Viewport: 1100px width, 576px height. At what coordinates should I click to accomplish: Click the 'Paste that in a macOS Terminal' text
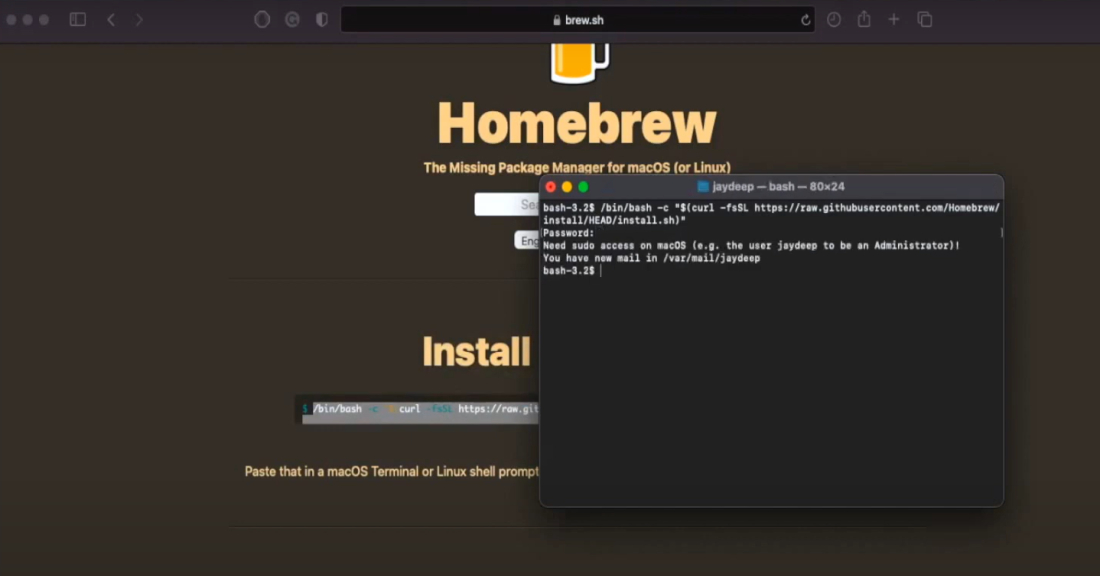(x=391, y=471)
